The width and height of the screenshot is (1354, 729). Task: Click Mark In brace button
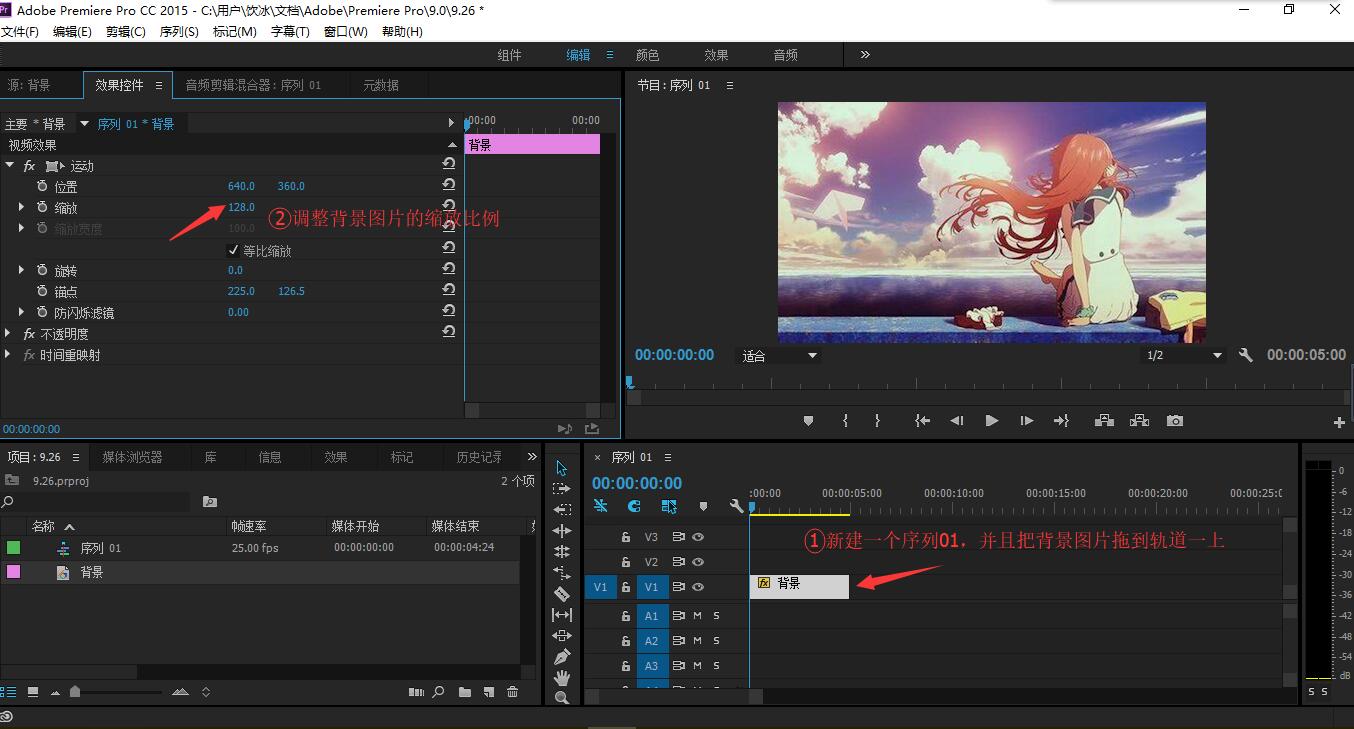tap(846, 421)
